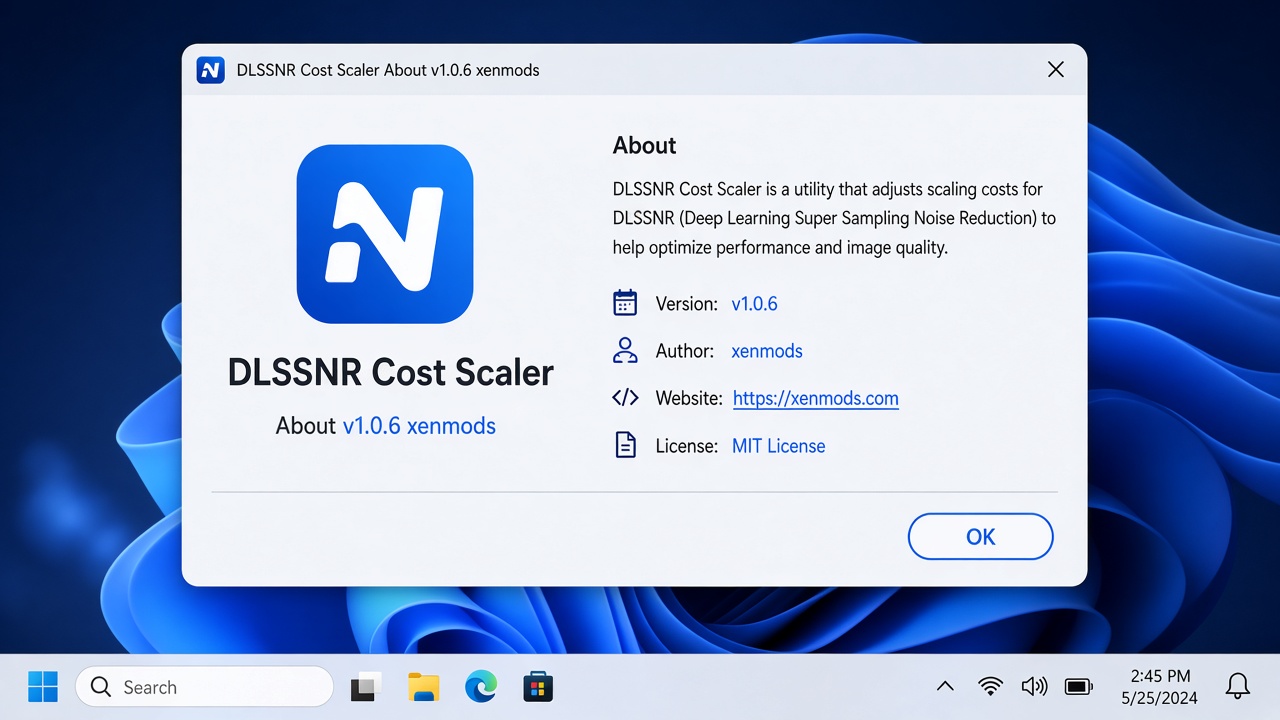This screenshot has width=1280, height=720.
Task: Click the document icon beside License
Action: pyautogui.click(x=625, y=445)
